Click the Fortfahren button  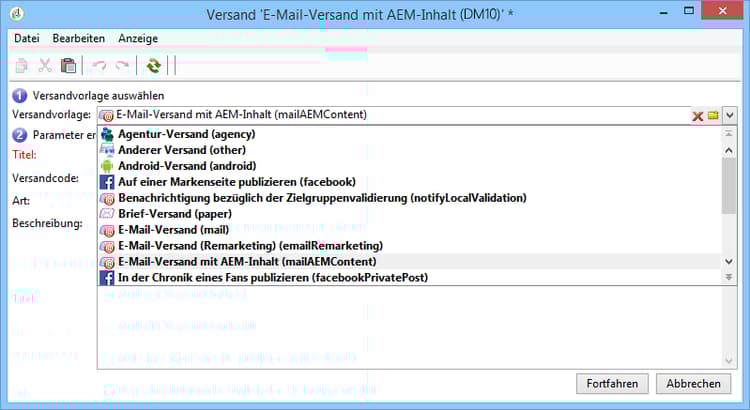tap(612, 384)
